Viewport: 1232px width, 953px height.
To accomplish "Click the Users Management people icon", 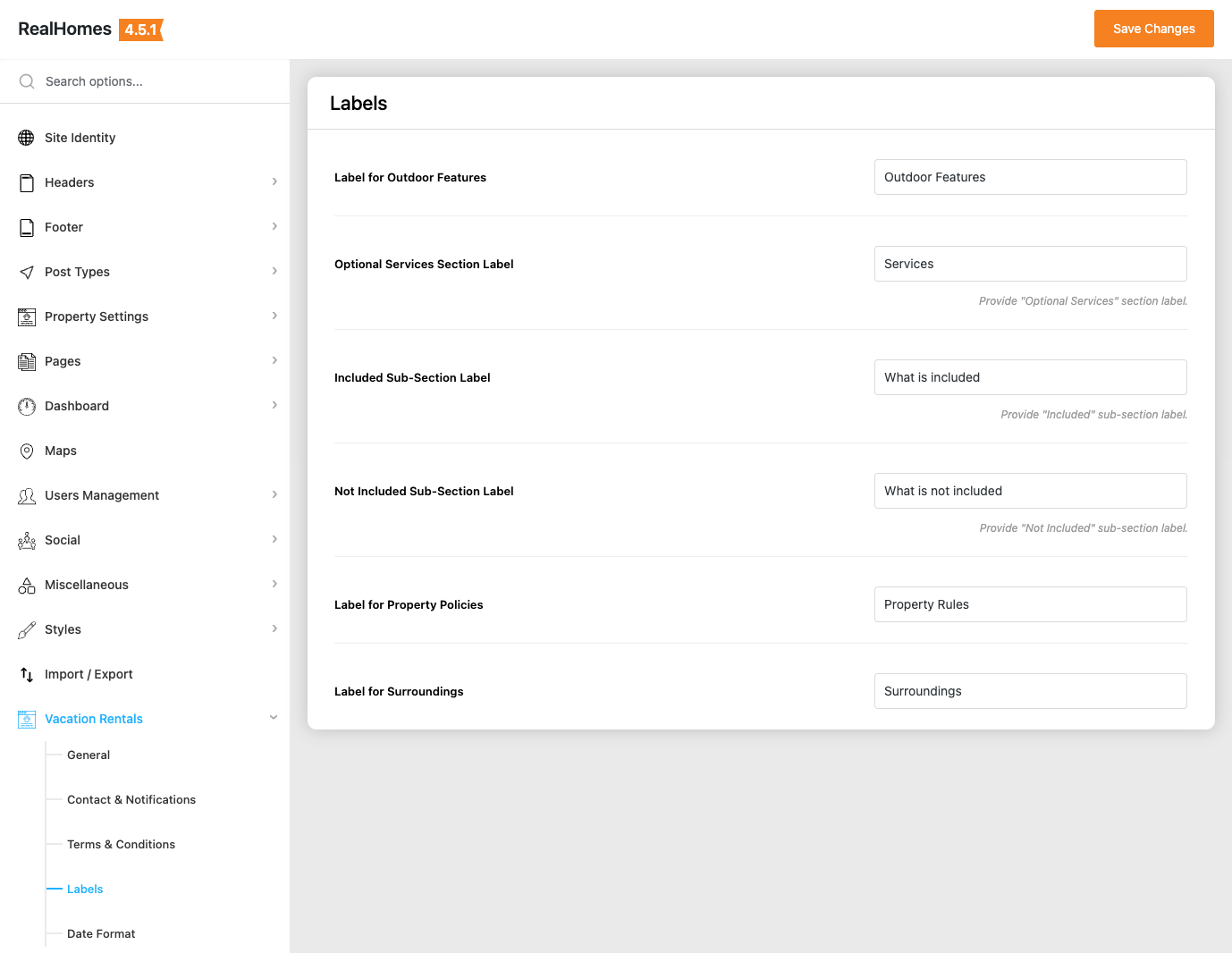I will [x=27, y=495].
